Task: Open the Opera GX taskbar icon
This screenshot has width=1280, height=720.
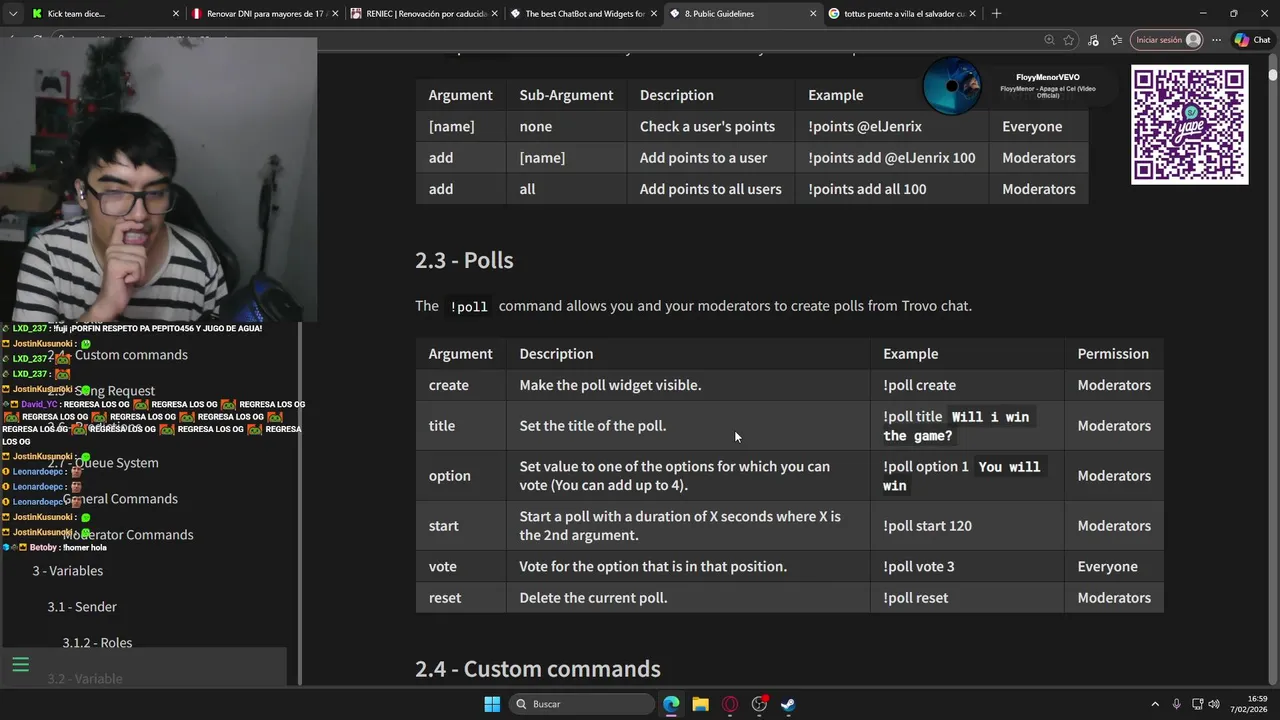Action: (730, 704)
